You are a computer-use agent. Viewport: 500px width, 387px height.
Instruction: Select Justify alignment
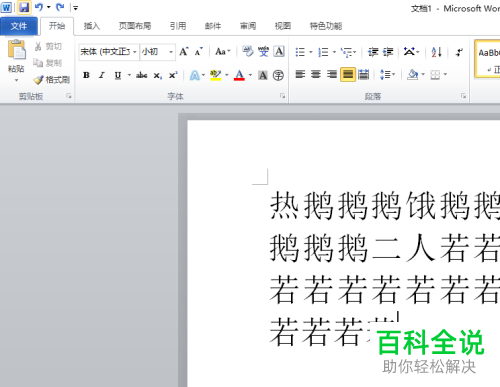(348, 74)
